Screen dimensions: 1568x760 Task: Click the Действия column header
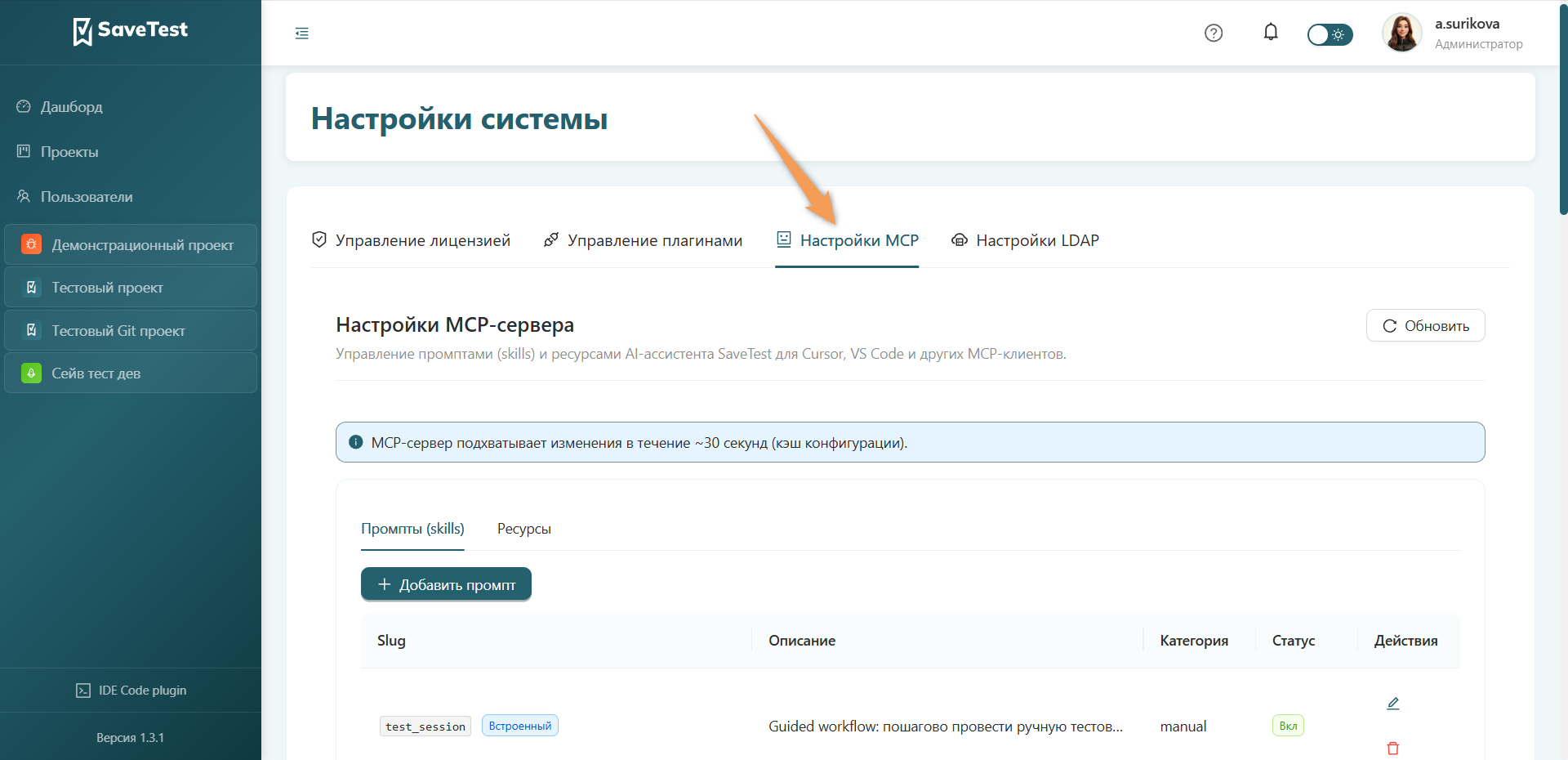[1405, 641]
